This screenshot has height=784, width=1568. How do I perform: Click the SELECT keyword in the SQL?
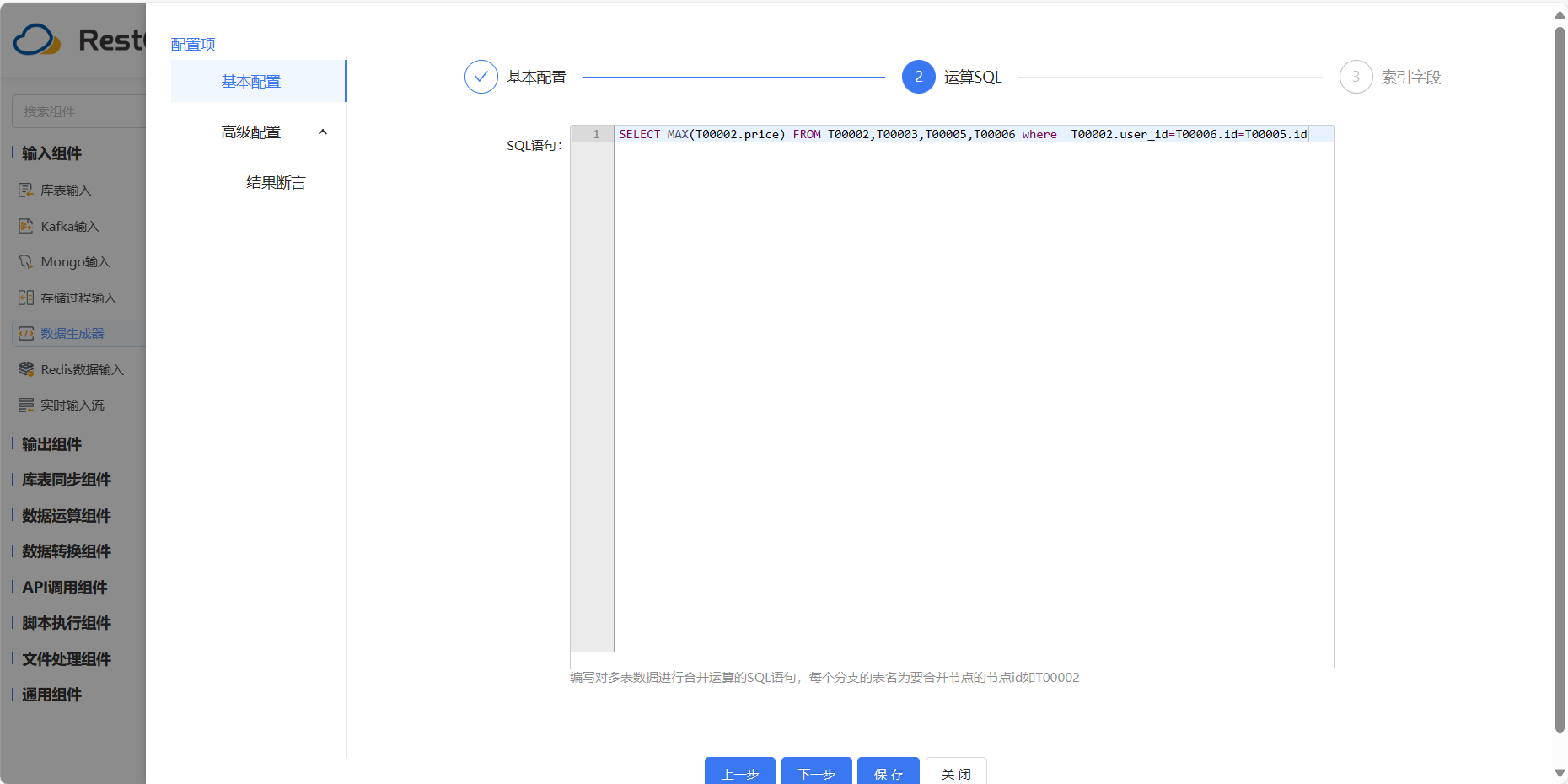click(640, 134)
